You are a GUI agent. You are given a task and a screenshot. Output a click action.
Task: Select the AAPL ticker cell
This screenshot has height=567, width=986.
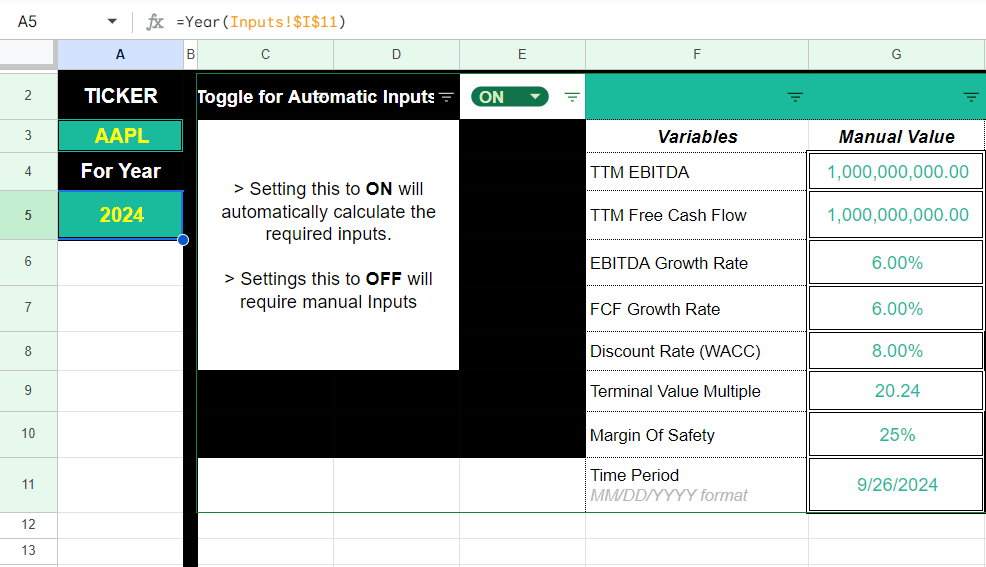point(121,136)
